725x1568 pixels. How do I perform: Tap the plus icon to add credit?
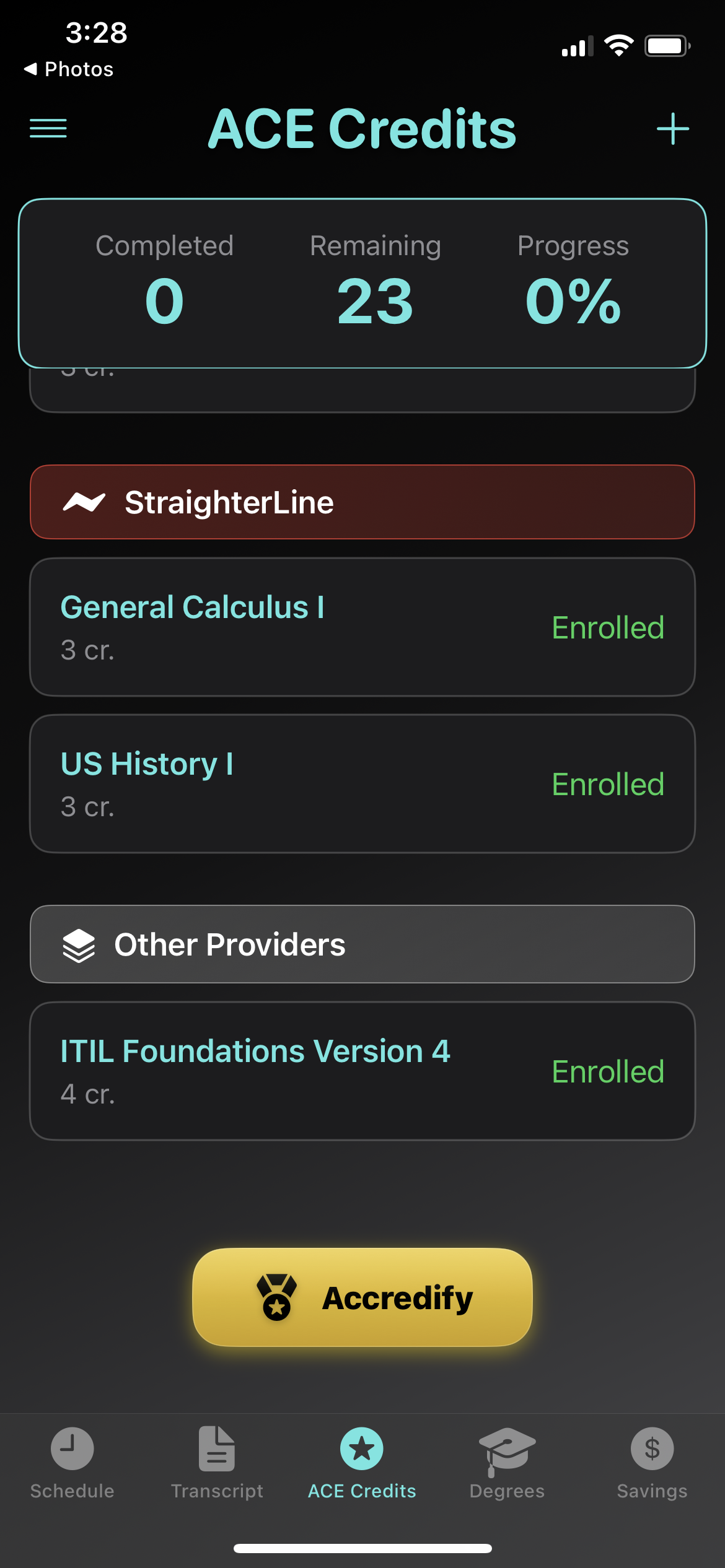pyautogui.click(x=672, y=129)
